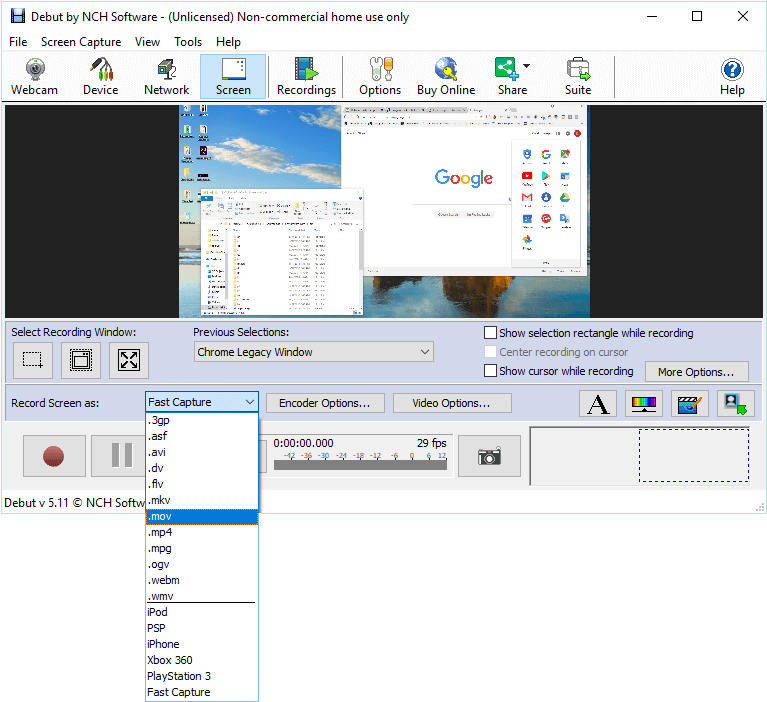Screen dimensions: 767x702
Task: Open the Help menu
Action: coord(228,42)
